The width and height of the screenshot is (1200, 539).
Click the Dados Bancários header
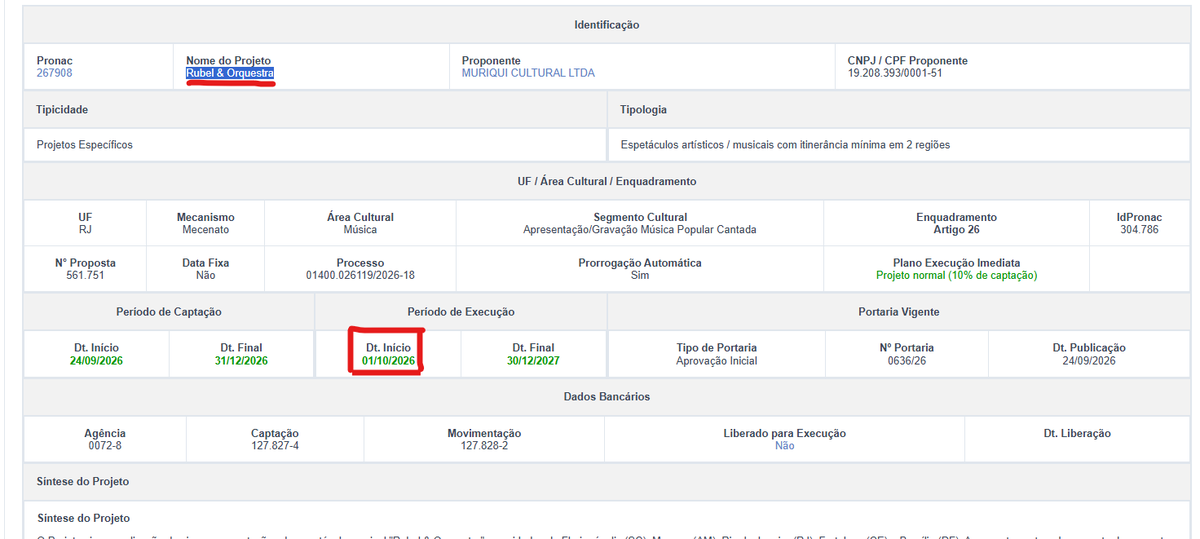pyautogui.click(x=607, y=397)
